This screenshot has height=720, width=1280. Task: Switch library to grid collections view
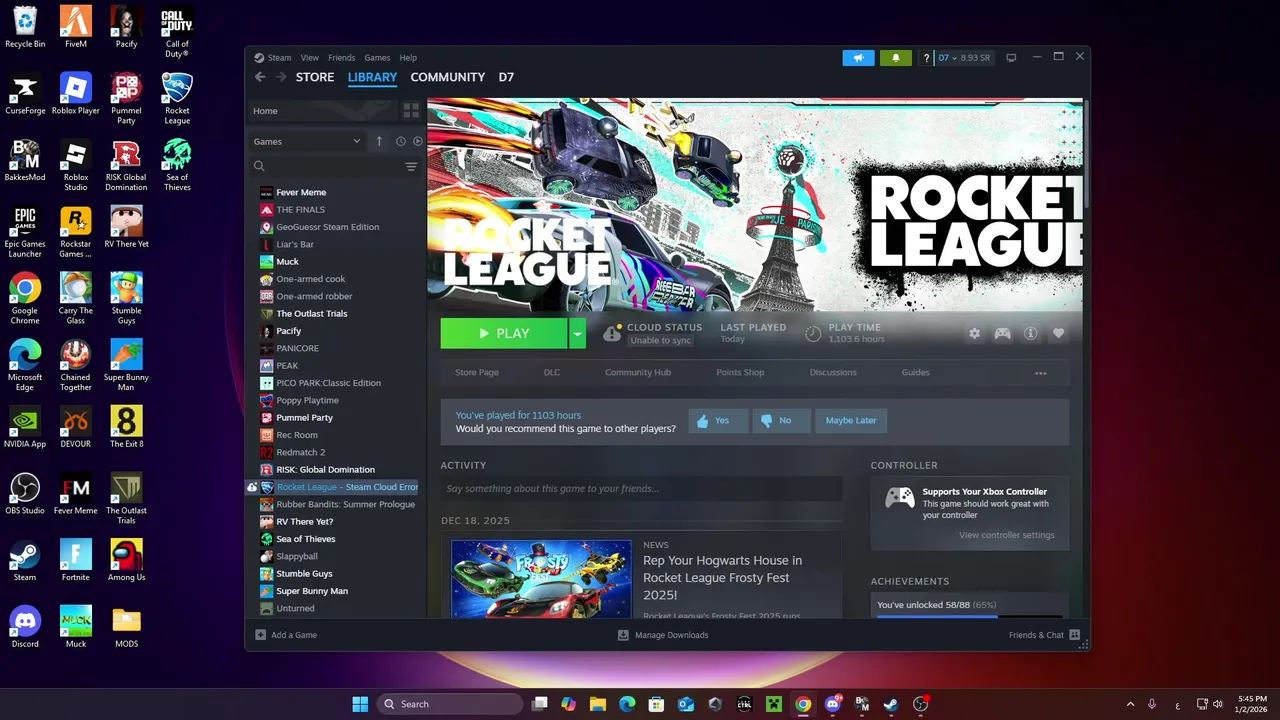click(411, 111)
